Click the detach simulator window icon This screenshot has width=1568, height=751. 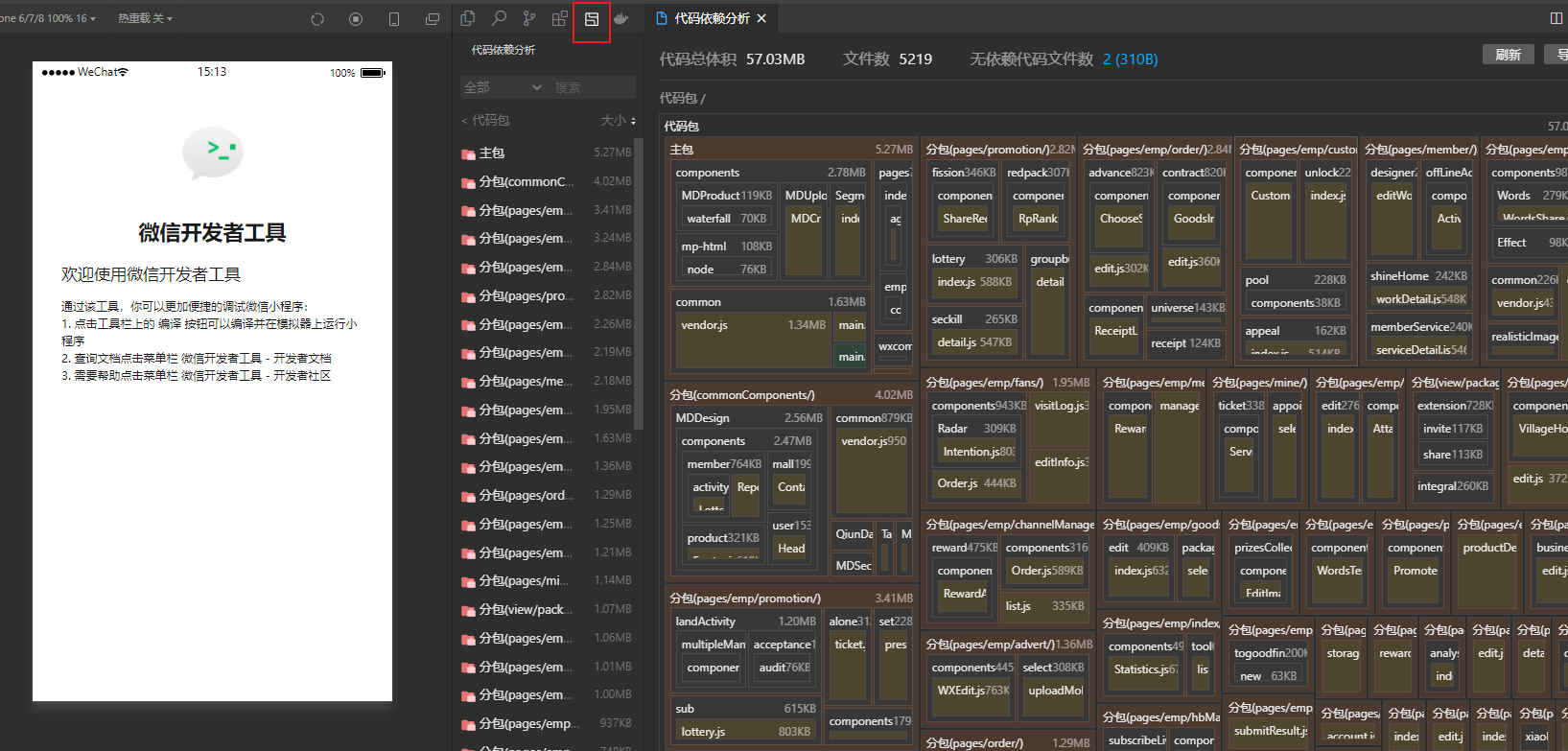[x=433, y=19]
